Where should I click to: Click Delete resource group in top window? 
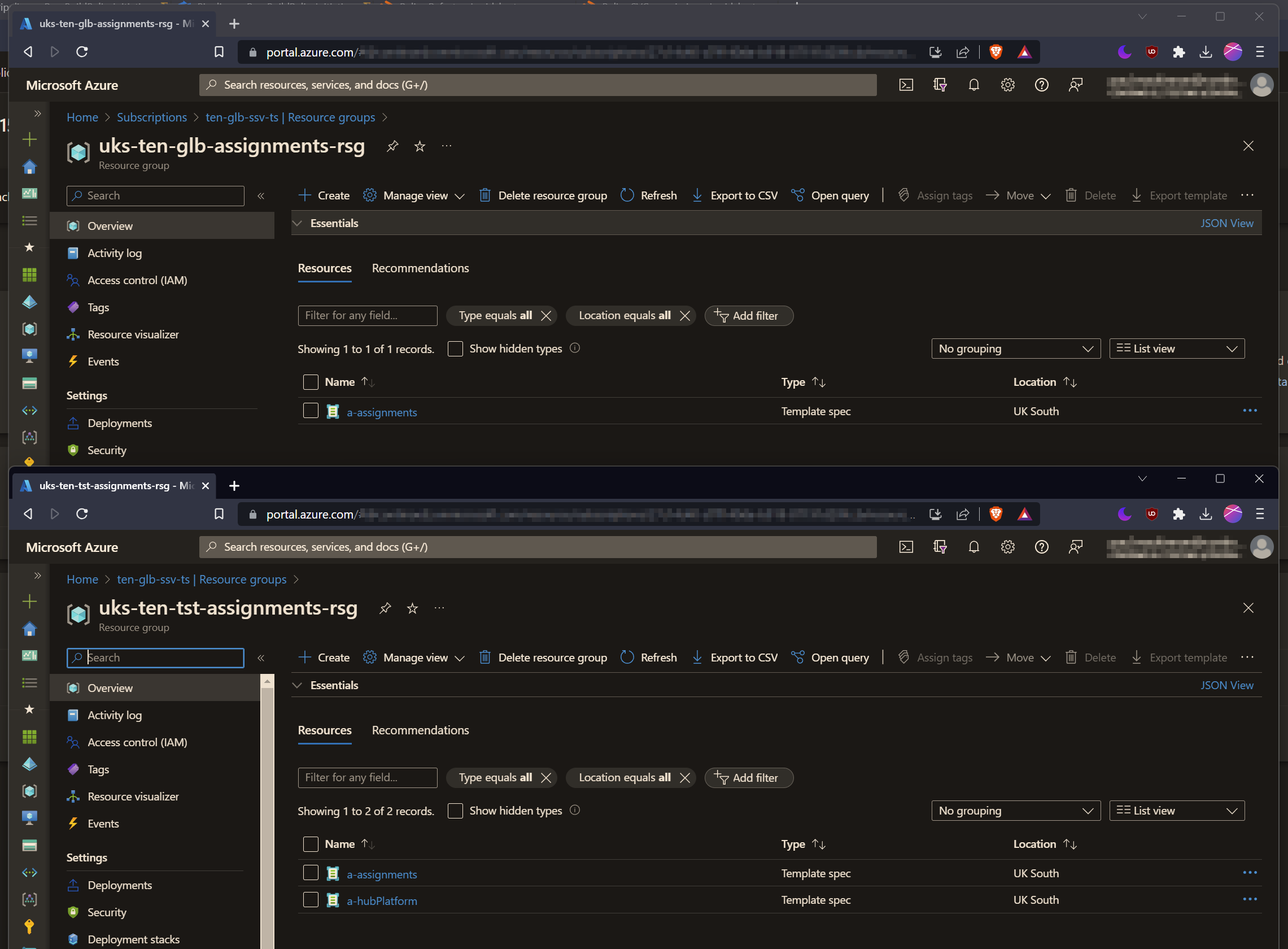(543, 196)
